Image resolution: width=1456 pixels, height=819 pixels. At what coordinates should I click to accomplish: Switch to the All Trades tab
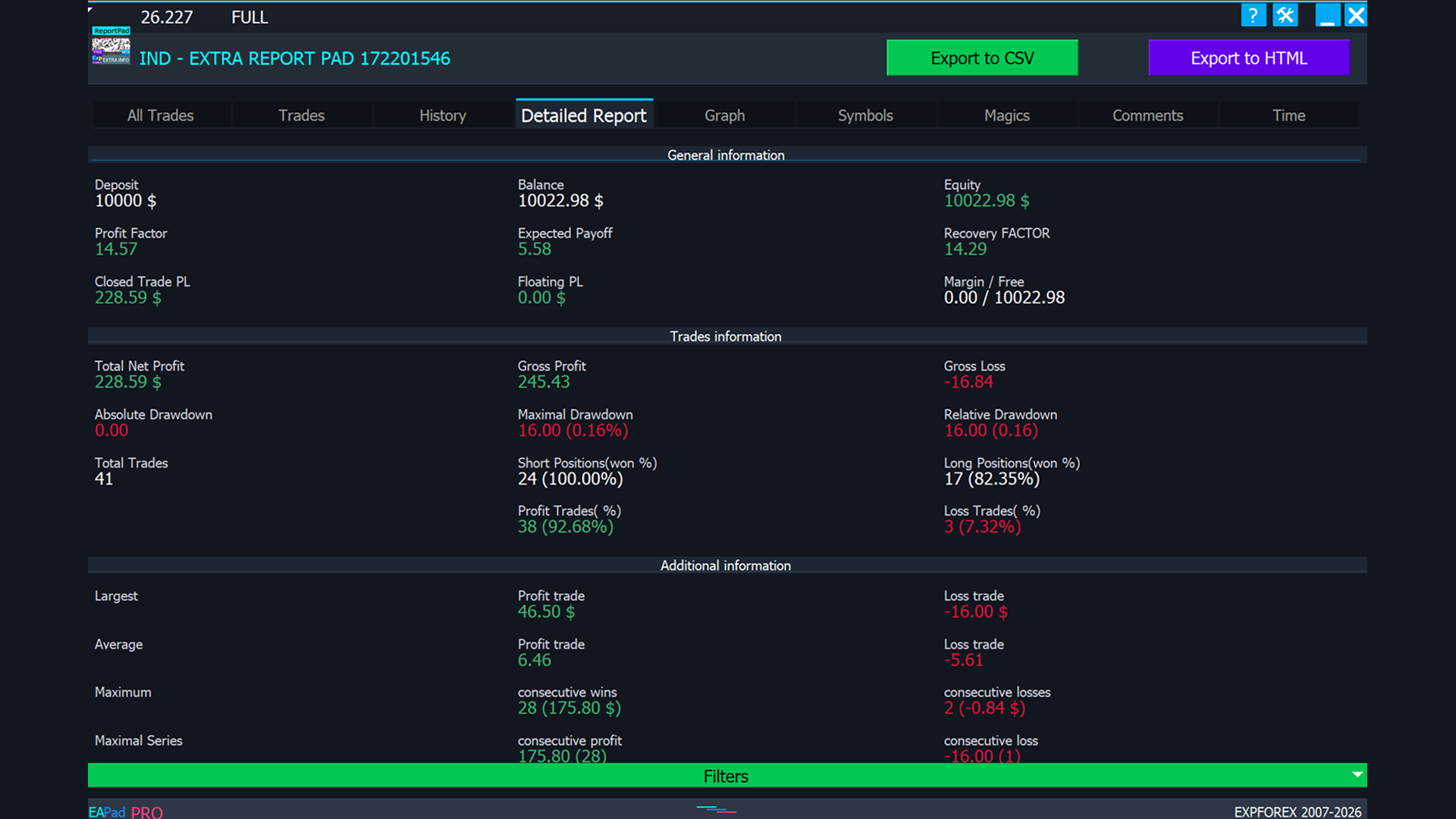point(161,115)
